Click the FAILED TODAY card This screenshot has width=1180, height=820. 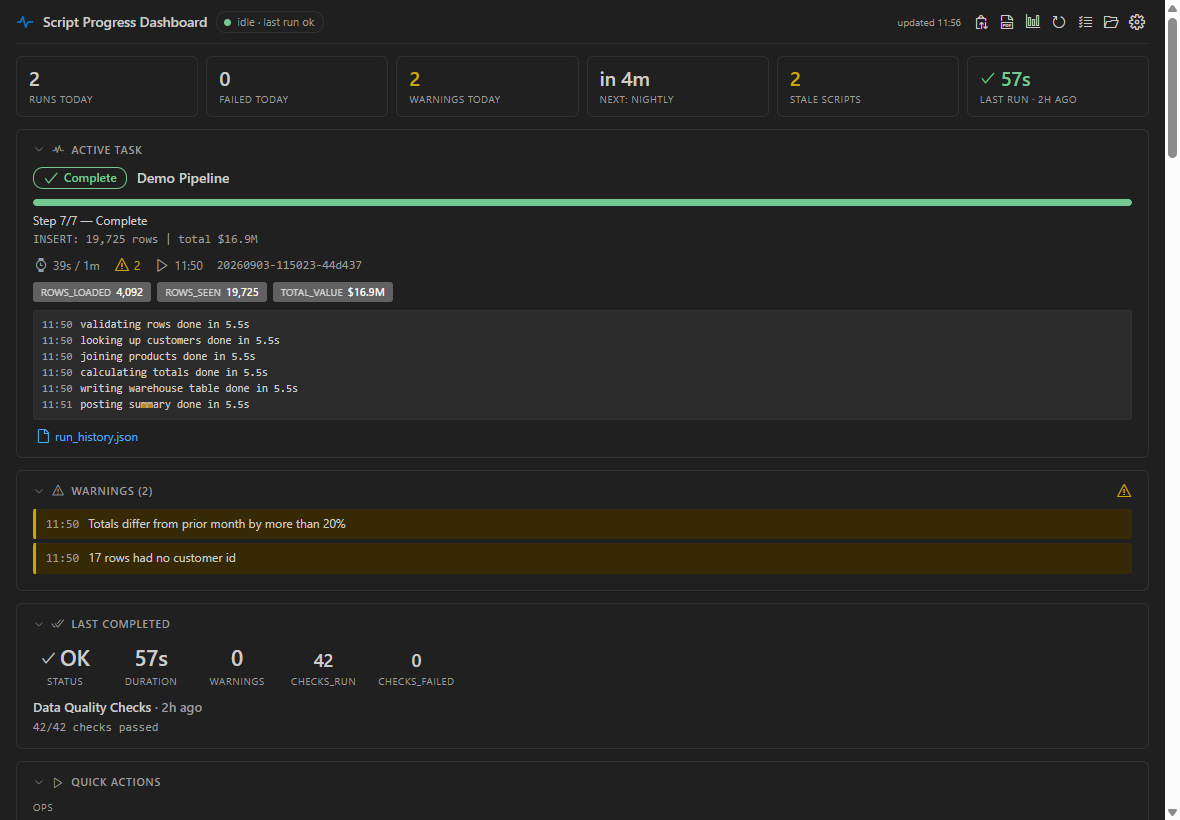(x=297, y=87)
